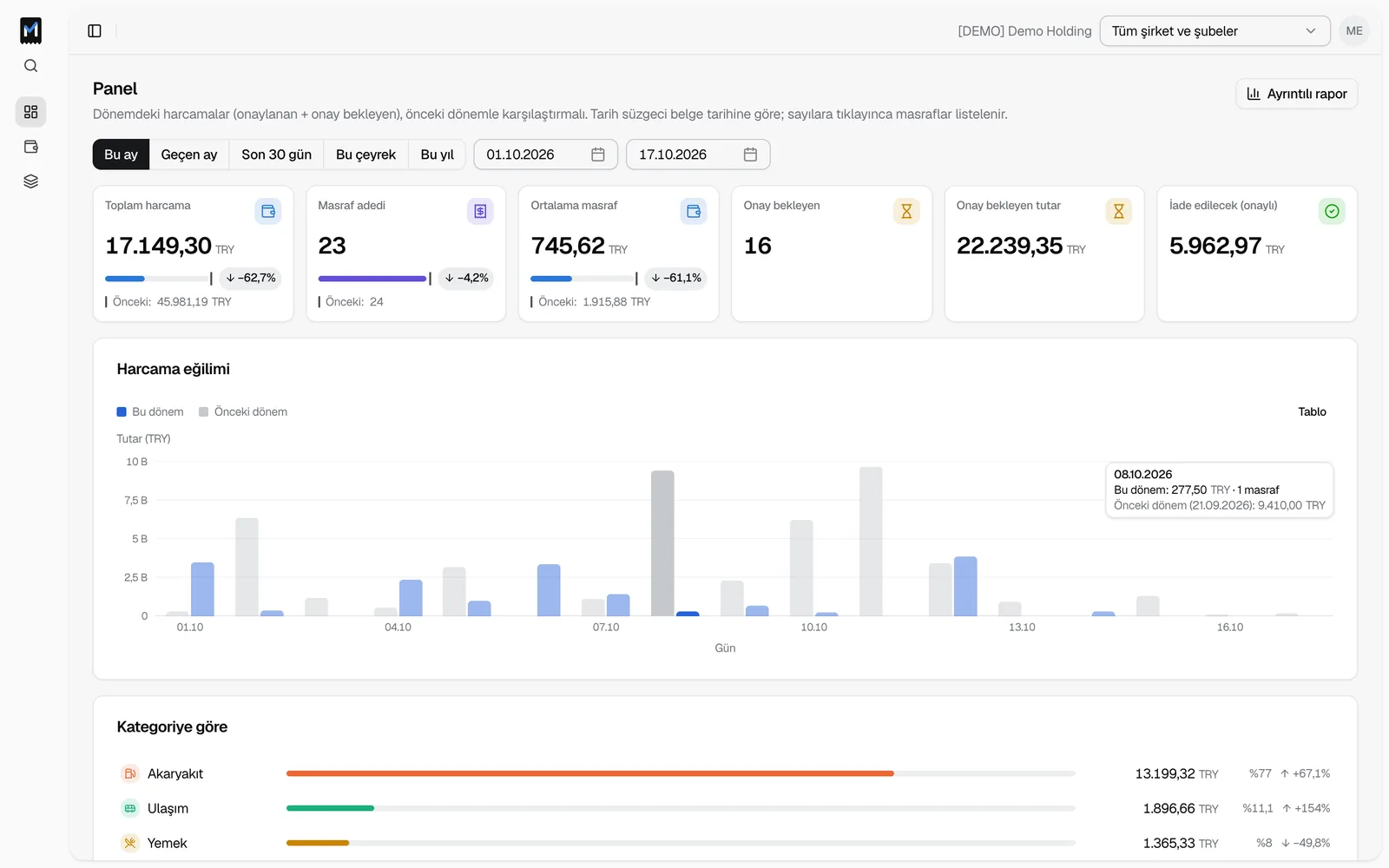Screen dimensions: 1389x868
Task: Open the layers stack icon in the sidebar
Action: tap(30, 181)
